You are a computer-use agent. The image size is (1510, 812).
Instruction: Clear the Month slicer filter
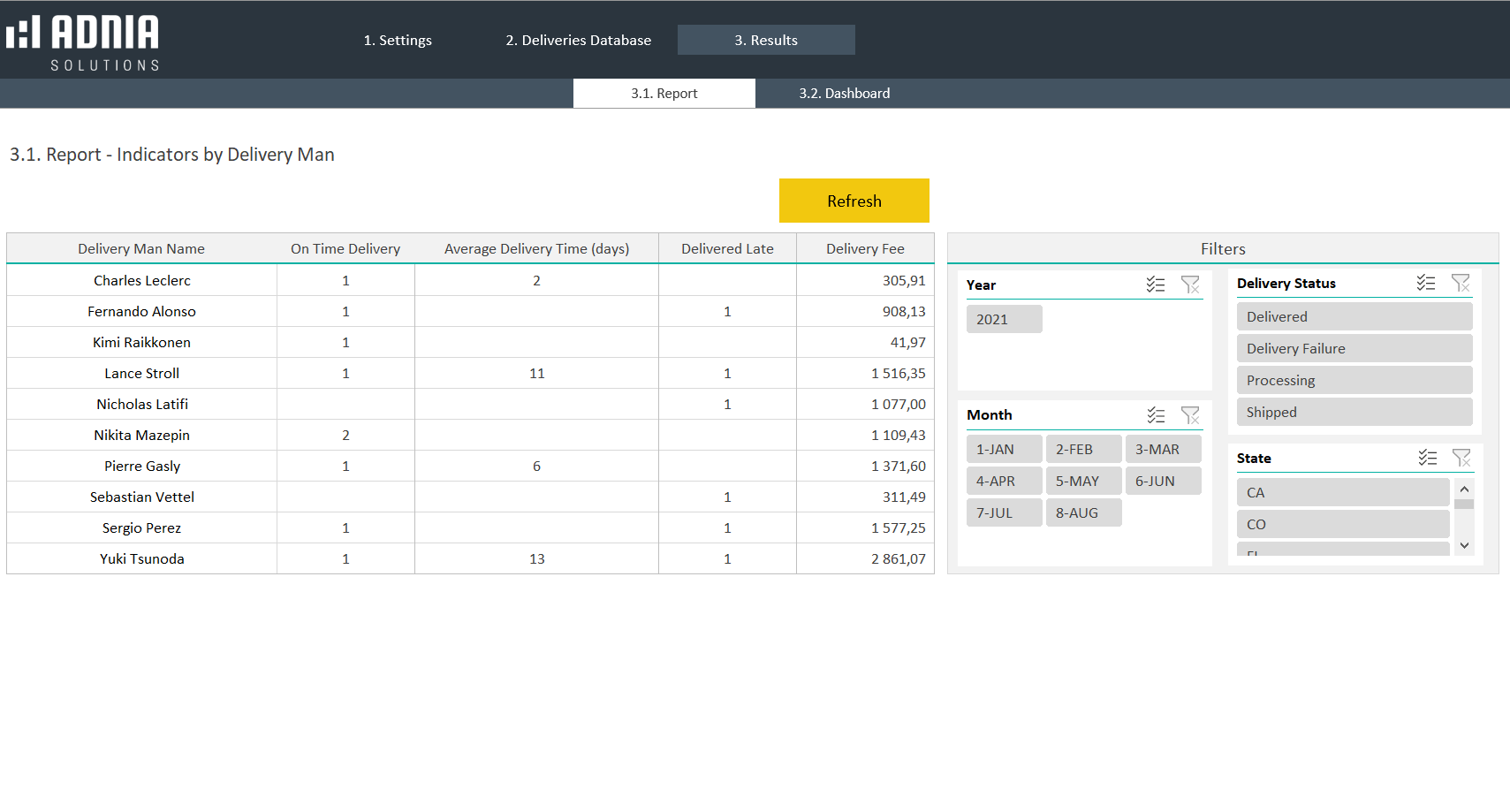point(1190,415)
